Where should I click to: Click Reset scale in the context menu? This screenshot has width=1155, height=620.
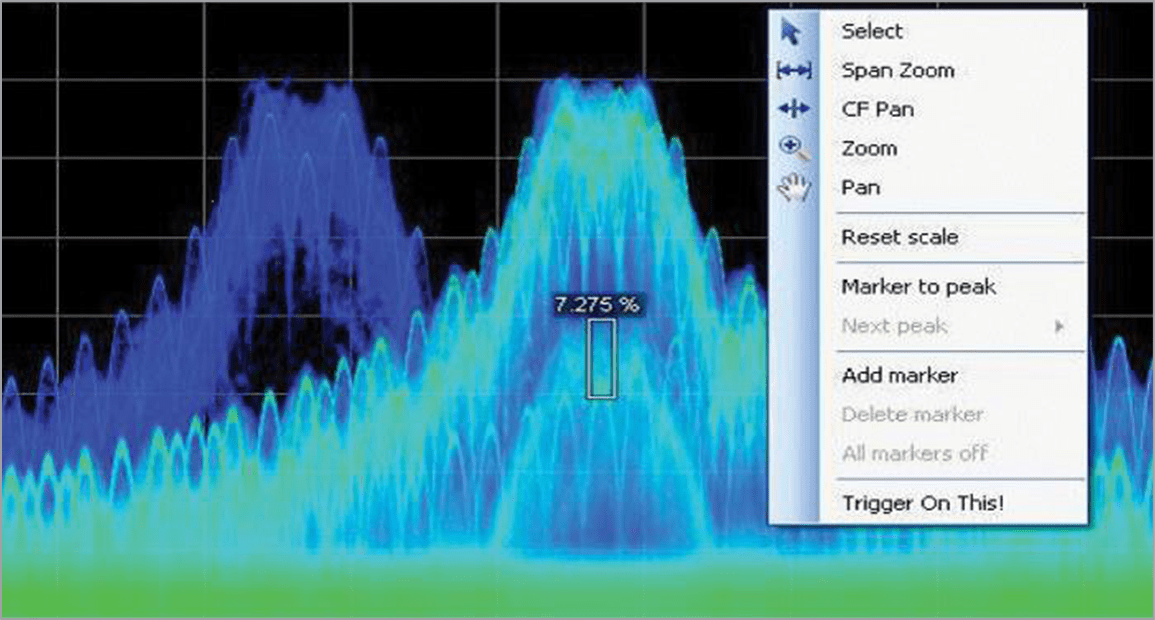(x=899, y=238)
